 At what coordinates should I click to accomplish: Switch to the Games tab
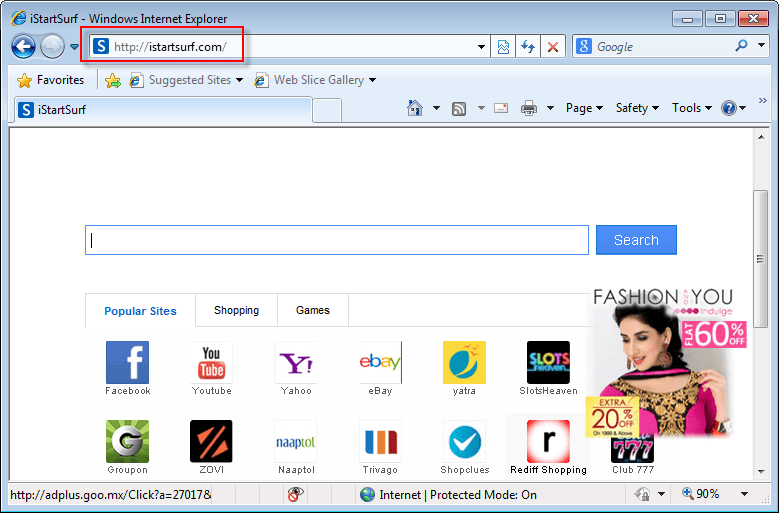tap(312, 310)
